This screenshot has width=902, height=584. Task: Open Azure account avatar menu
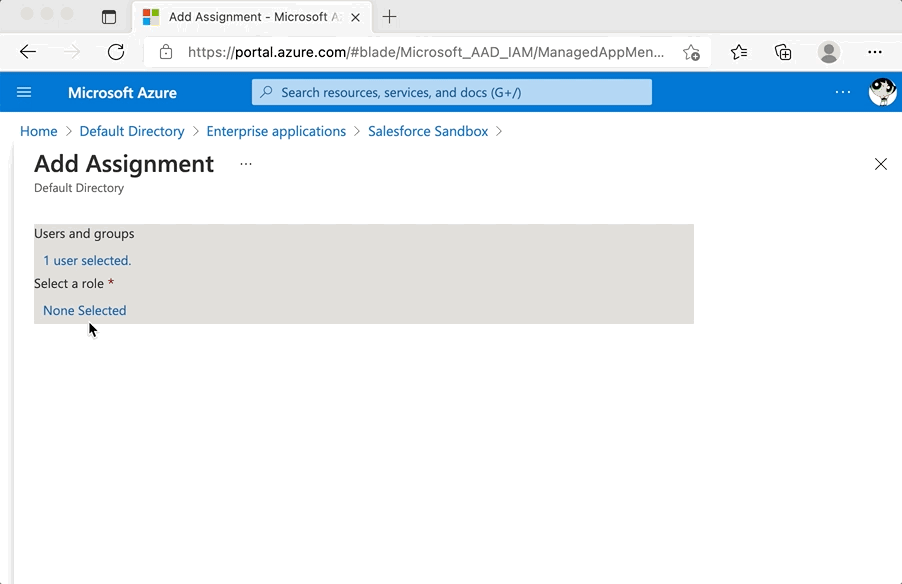click(x=881, y=92)
